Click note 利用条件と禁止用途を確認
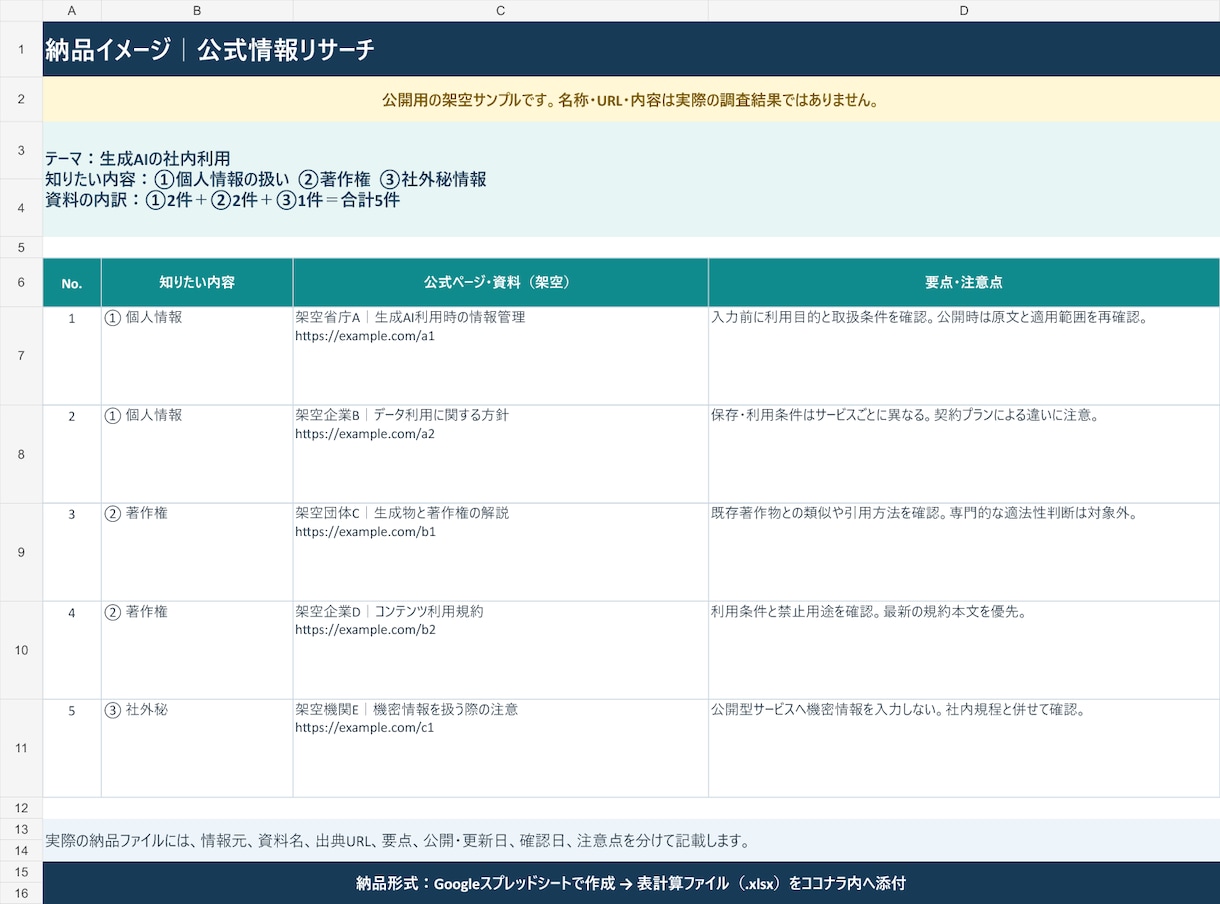 point(869,611)
